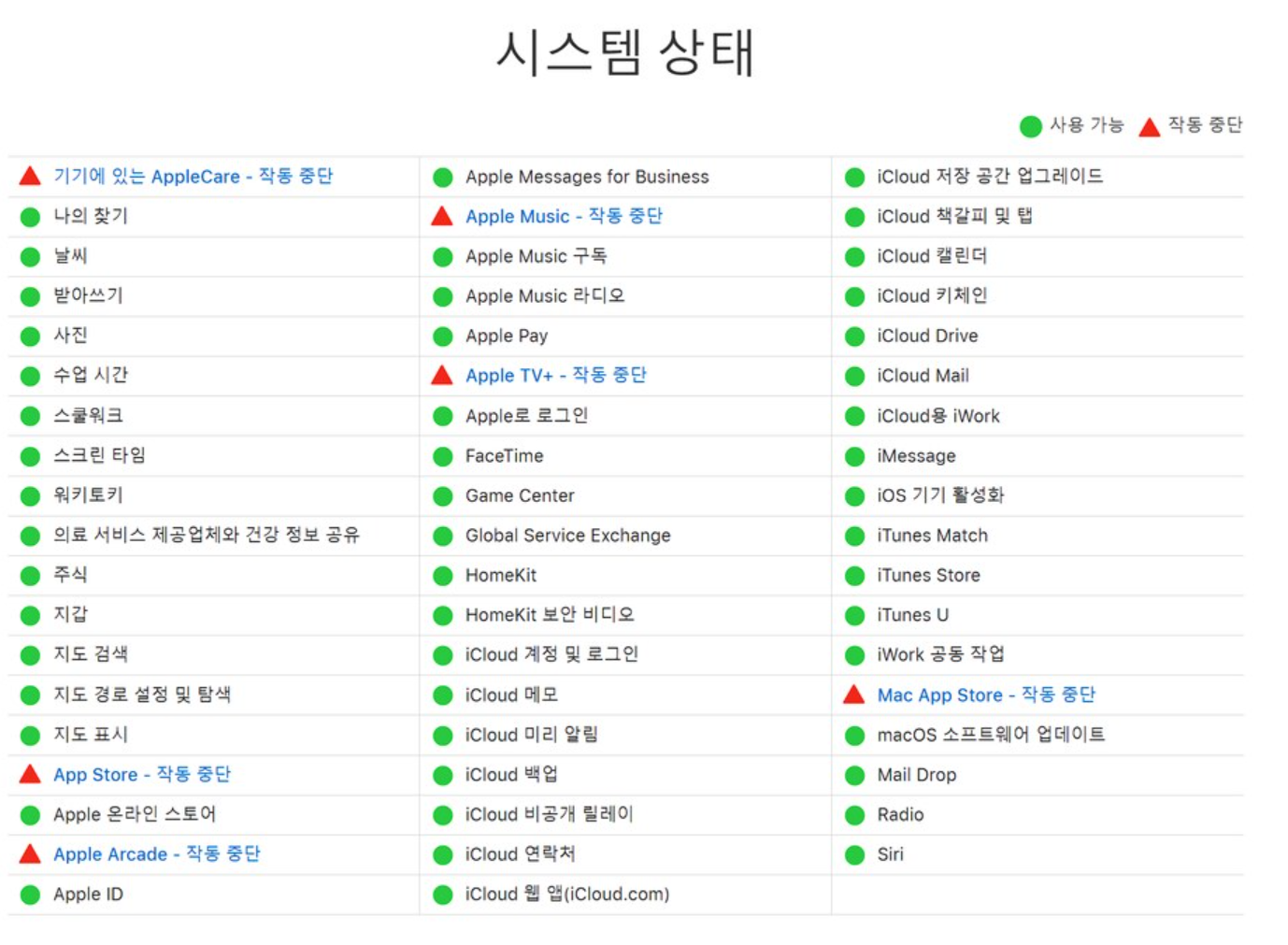Click the iCloud 책갈피 및 탭 text
This screenshot has height=945, width=1288.
(x=955, y=216)
